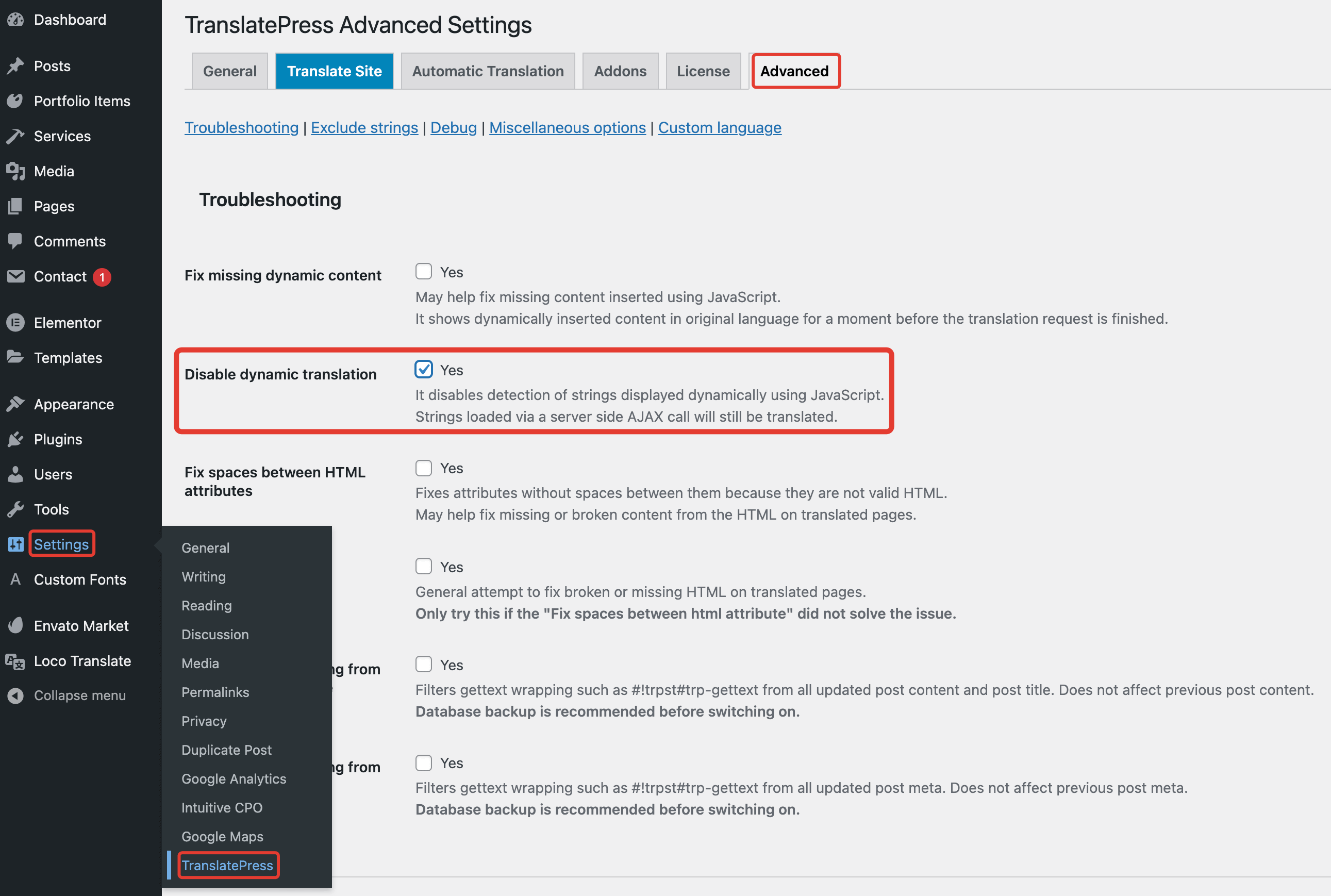The width and height of the screenshot is (1331, 896).
Task: Uncheck Disable dynamic translation checkbox
Action: [x=423, y=370]
